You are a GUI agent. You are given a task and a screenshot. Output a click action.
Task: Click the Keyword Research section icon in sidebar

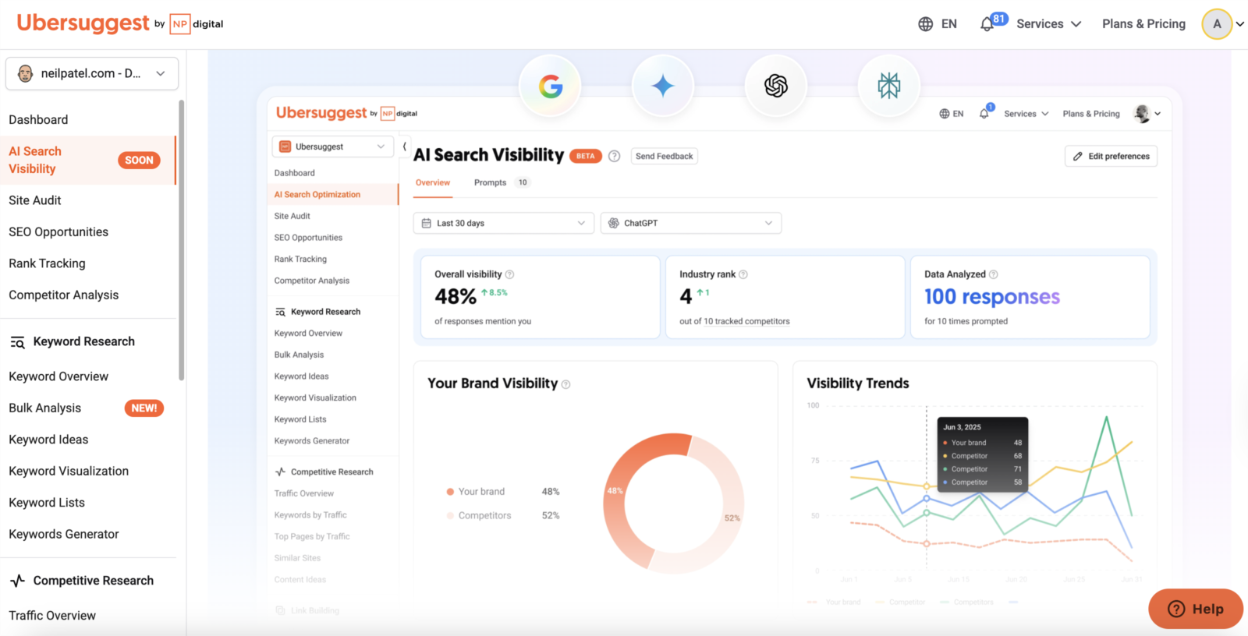[x=17, y=342]
